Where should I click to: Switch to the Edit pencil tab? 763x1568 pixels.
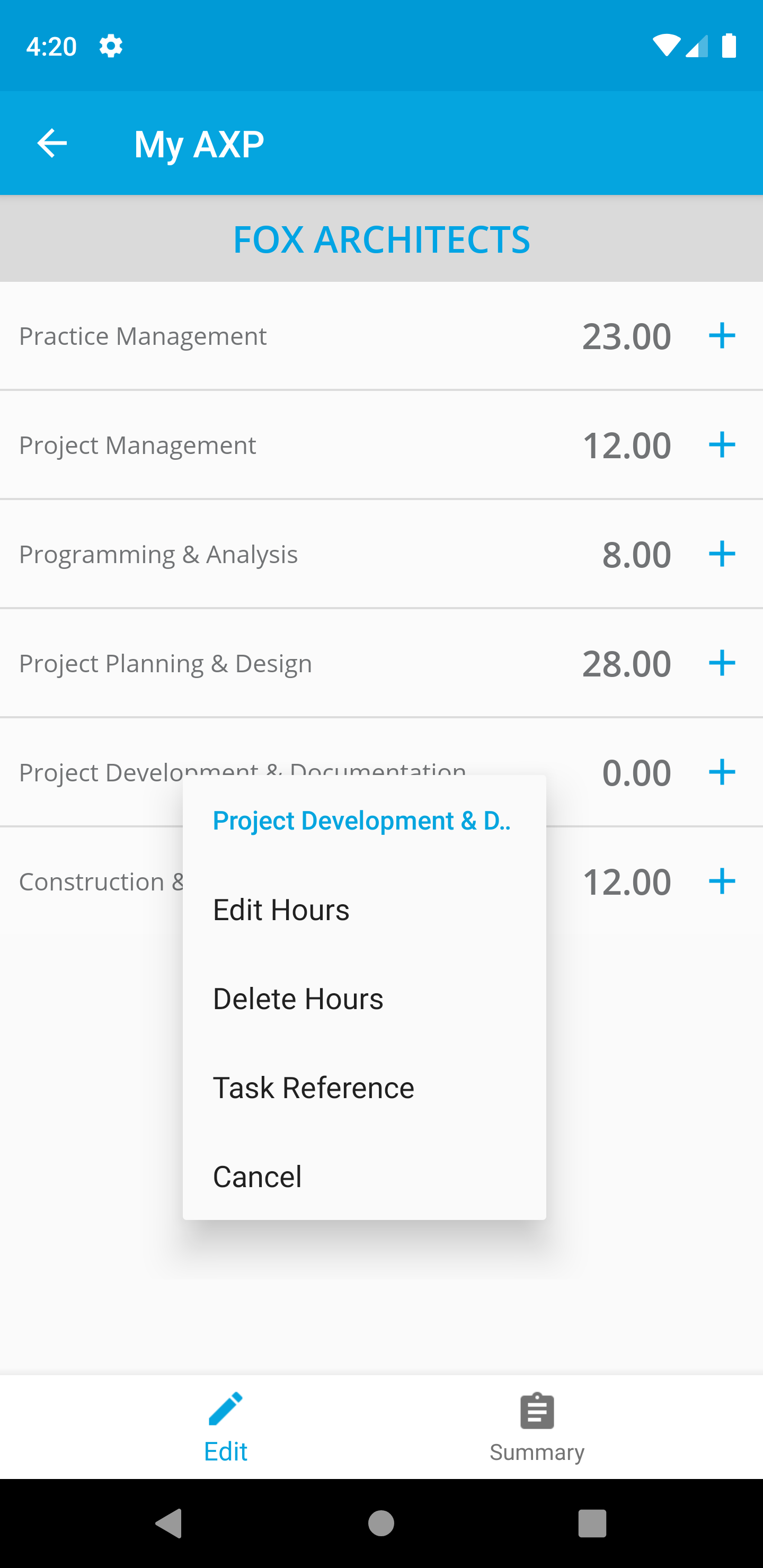(225, 1427)
